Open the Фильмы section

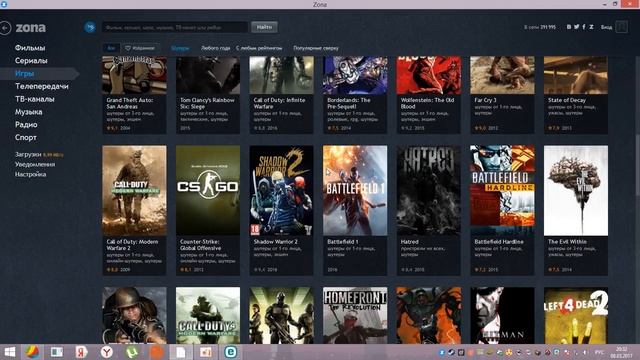coord(30,48)
